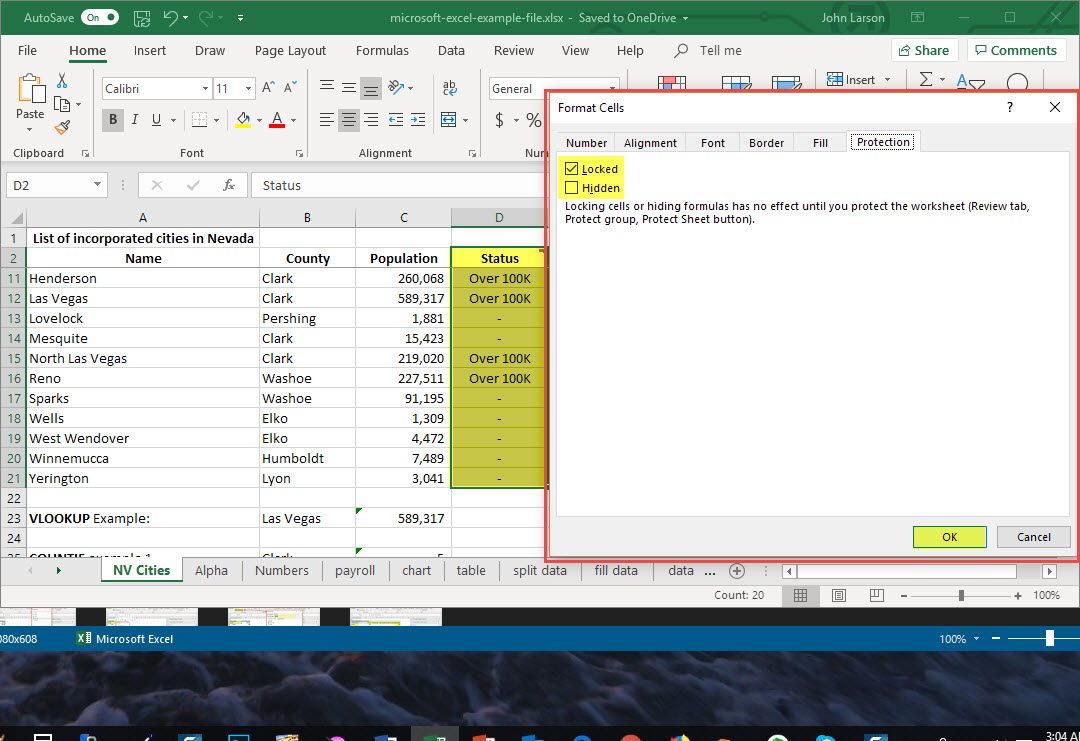
Task: Click the Format Painter brush icon
Action: pos(62,127)
